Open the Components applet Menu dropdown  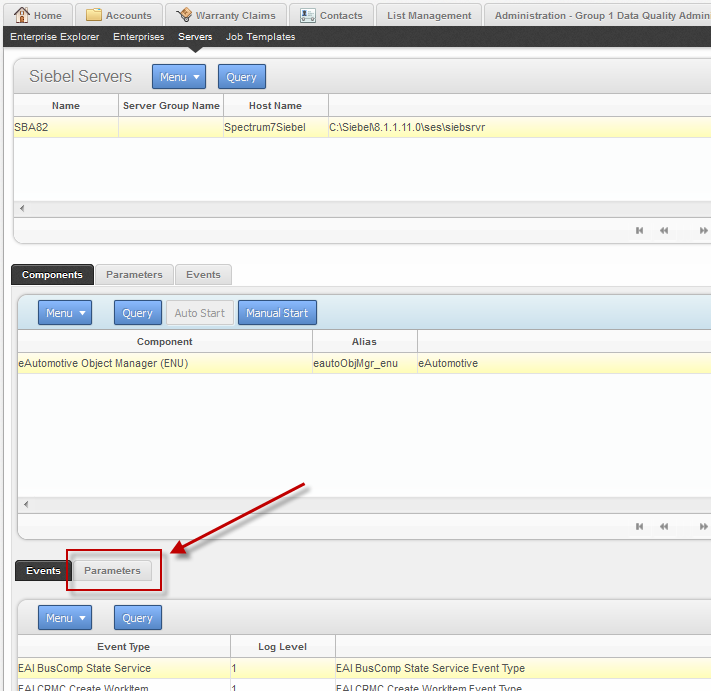[x=65, y=313]
